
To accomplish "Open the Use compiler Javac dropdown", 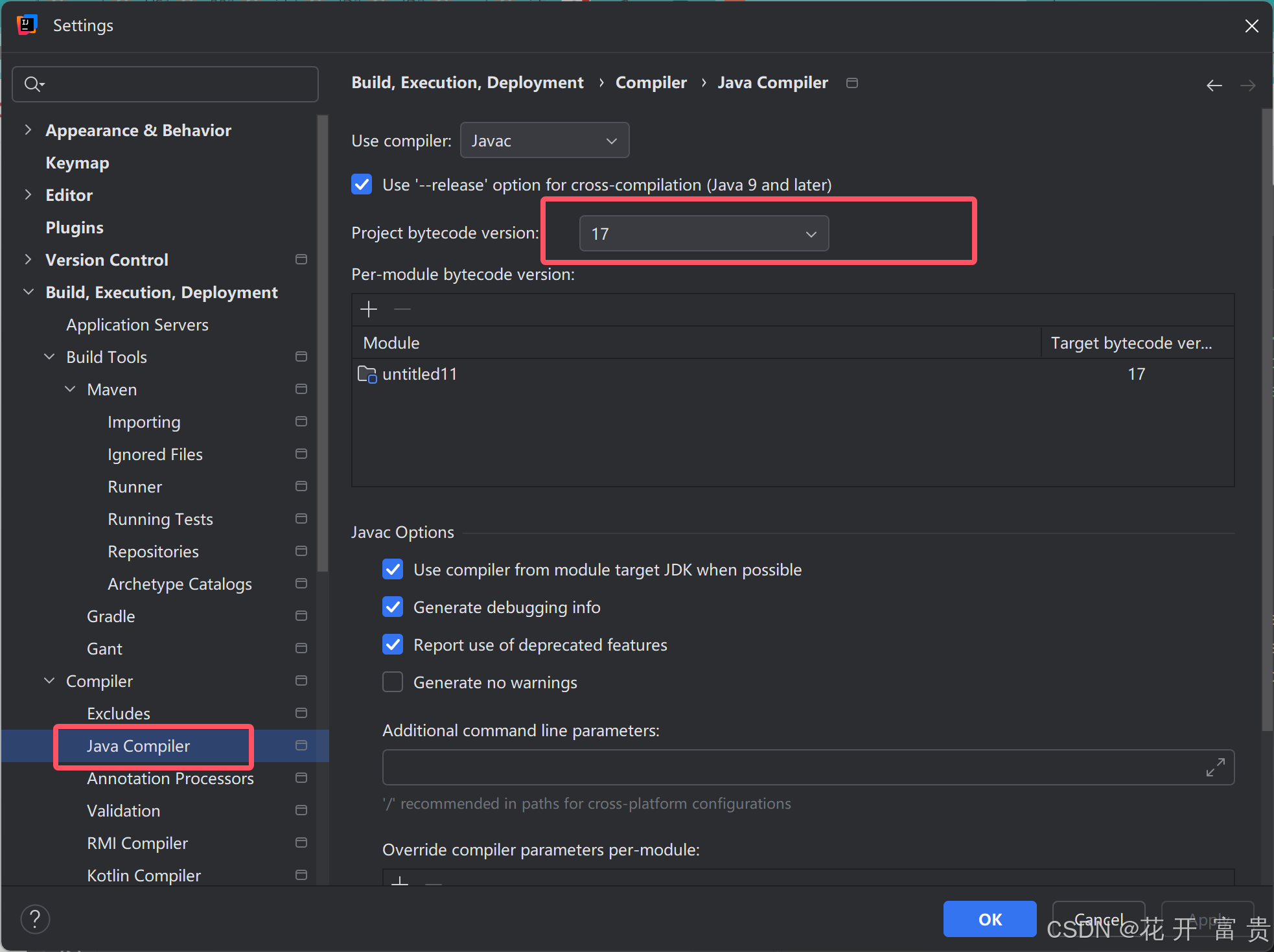I will point(544,141).
